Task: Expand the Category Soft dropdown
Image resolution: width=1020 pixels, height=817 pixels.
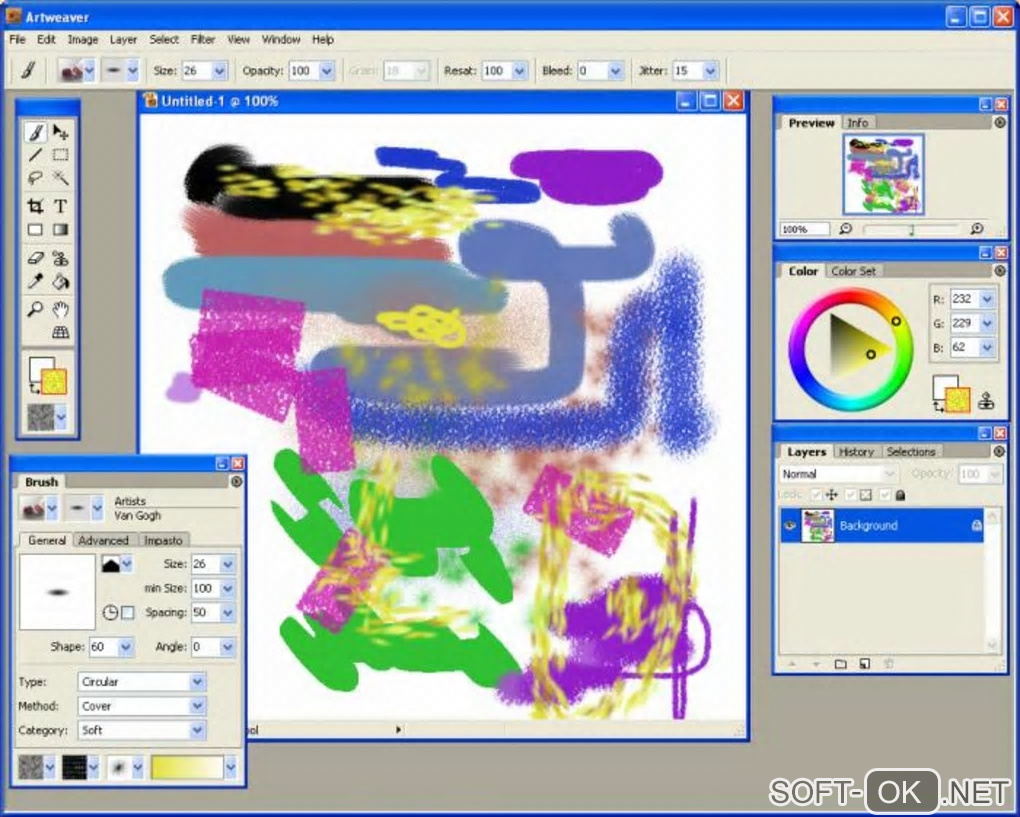Action: [198, 730]
